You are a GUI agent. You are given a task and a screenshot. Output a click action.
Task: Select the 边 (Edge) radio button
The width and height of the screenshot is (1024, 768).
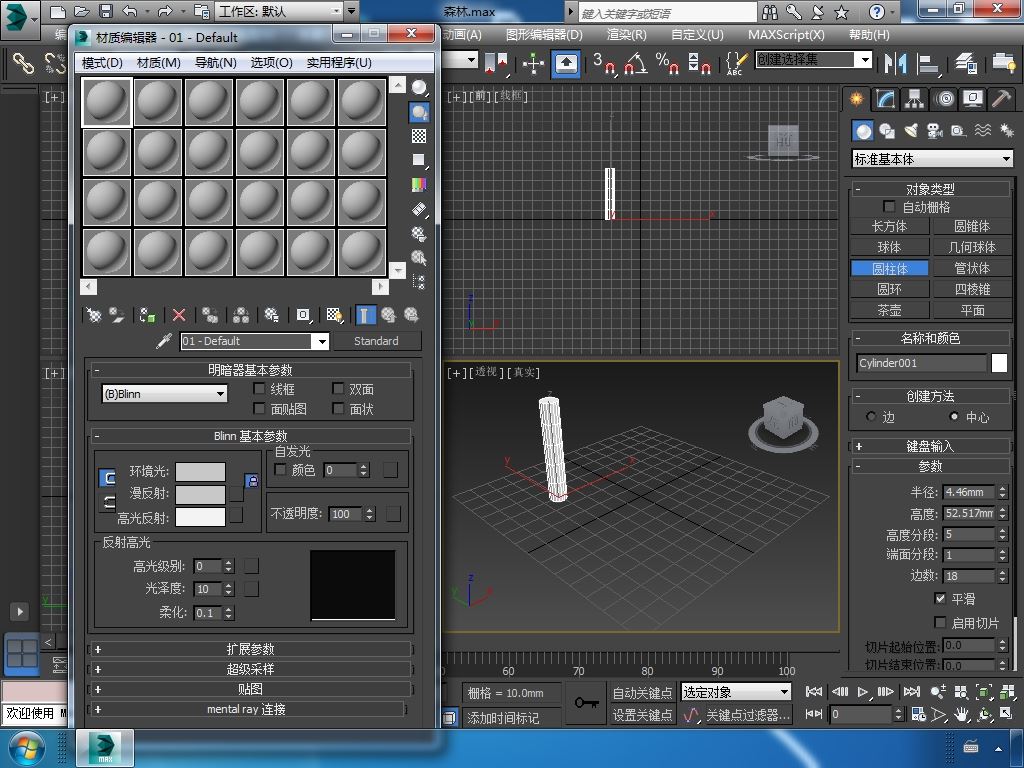(871, 417)
